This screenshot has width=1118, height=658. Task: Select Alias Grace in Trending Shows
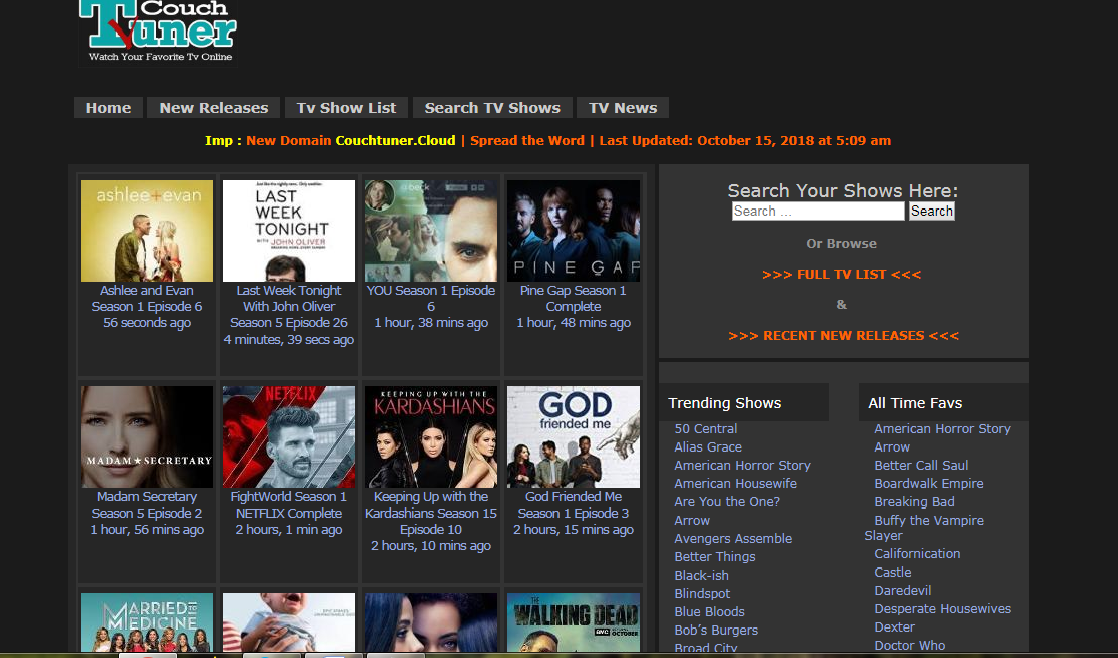pyautogui.click(x=708, y=447)
